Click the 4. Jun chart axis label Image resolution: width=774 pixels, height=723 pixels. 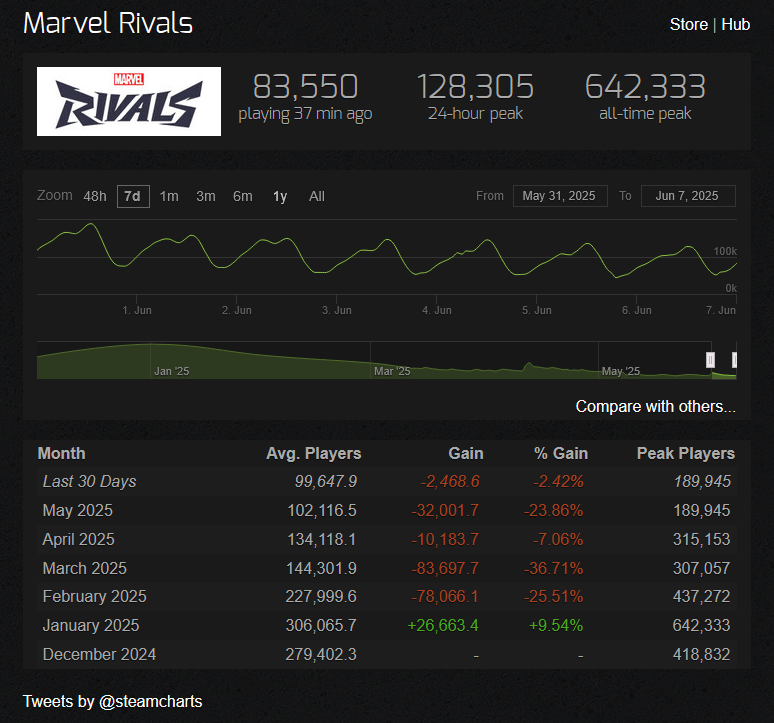pyautogui.click(x=437, y=310)
